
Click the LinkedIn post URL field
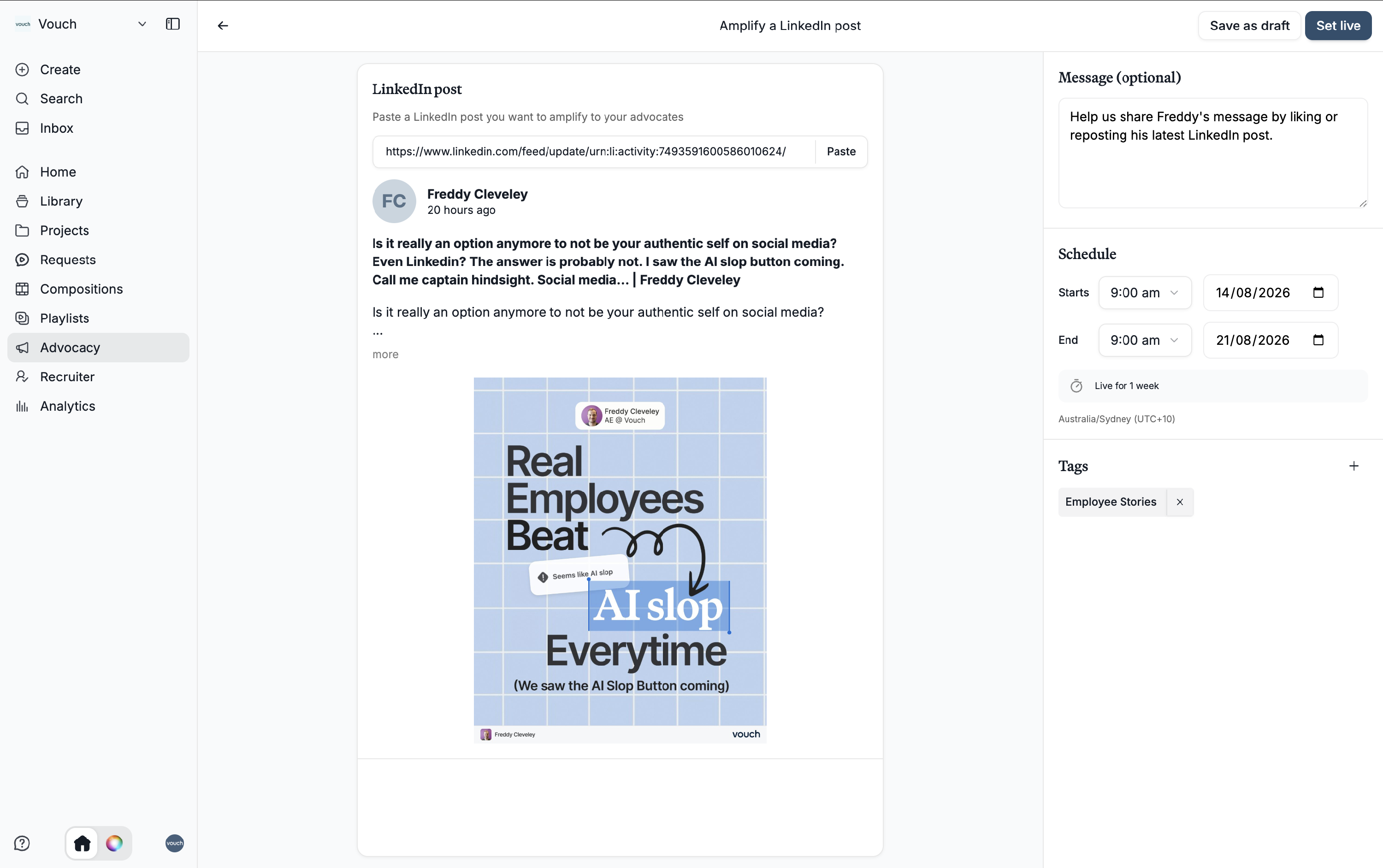tap(594, 152)
